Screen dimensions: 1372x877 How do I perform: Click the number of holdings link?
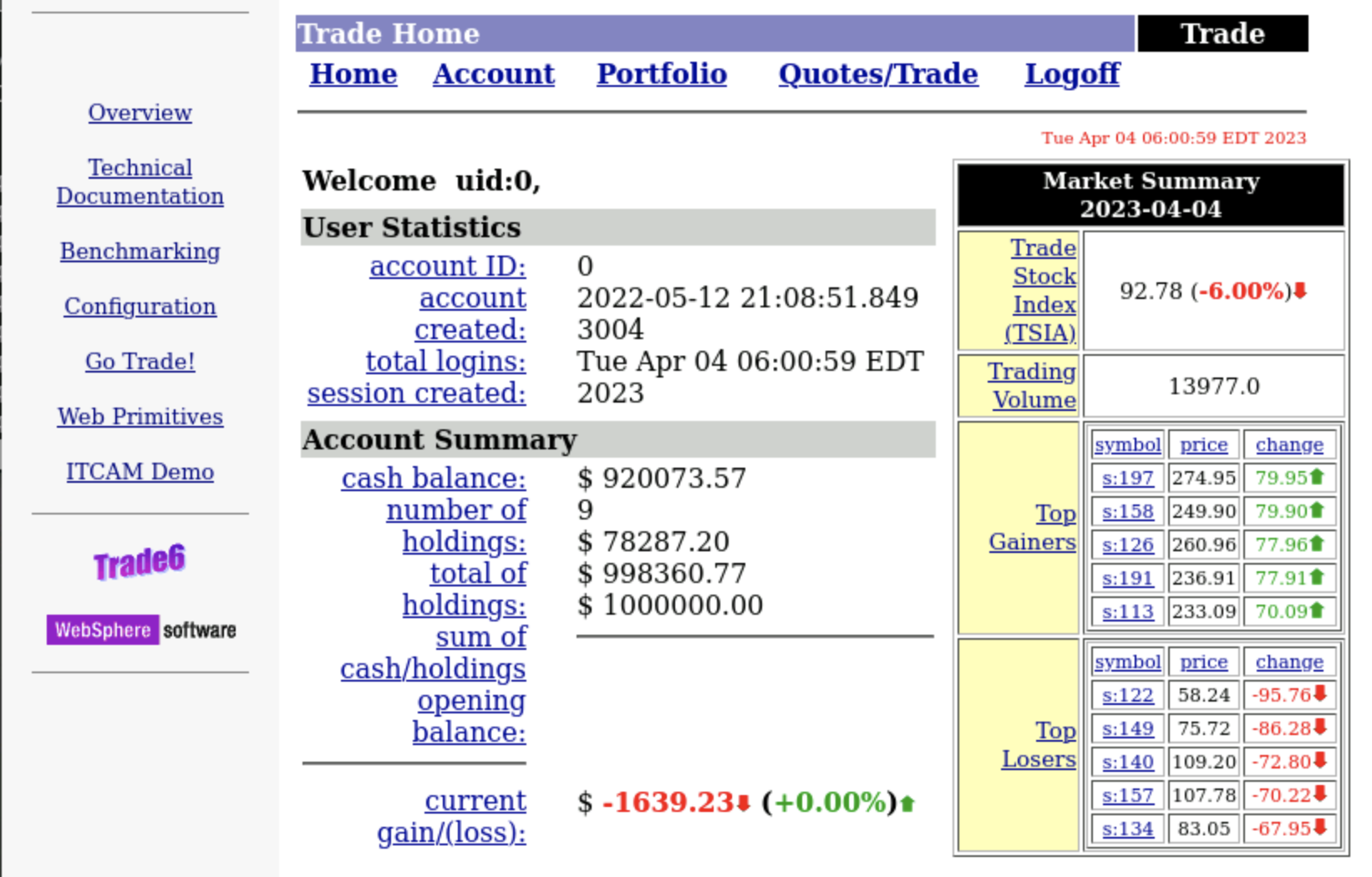coord(456,526)
